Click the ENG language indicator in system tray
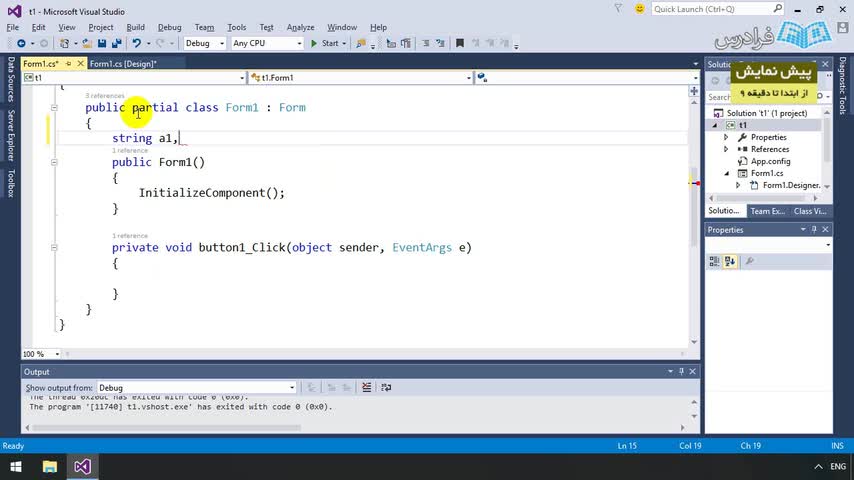The image size is (854, 480). (x=838, y=467)
